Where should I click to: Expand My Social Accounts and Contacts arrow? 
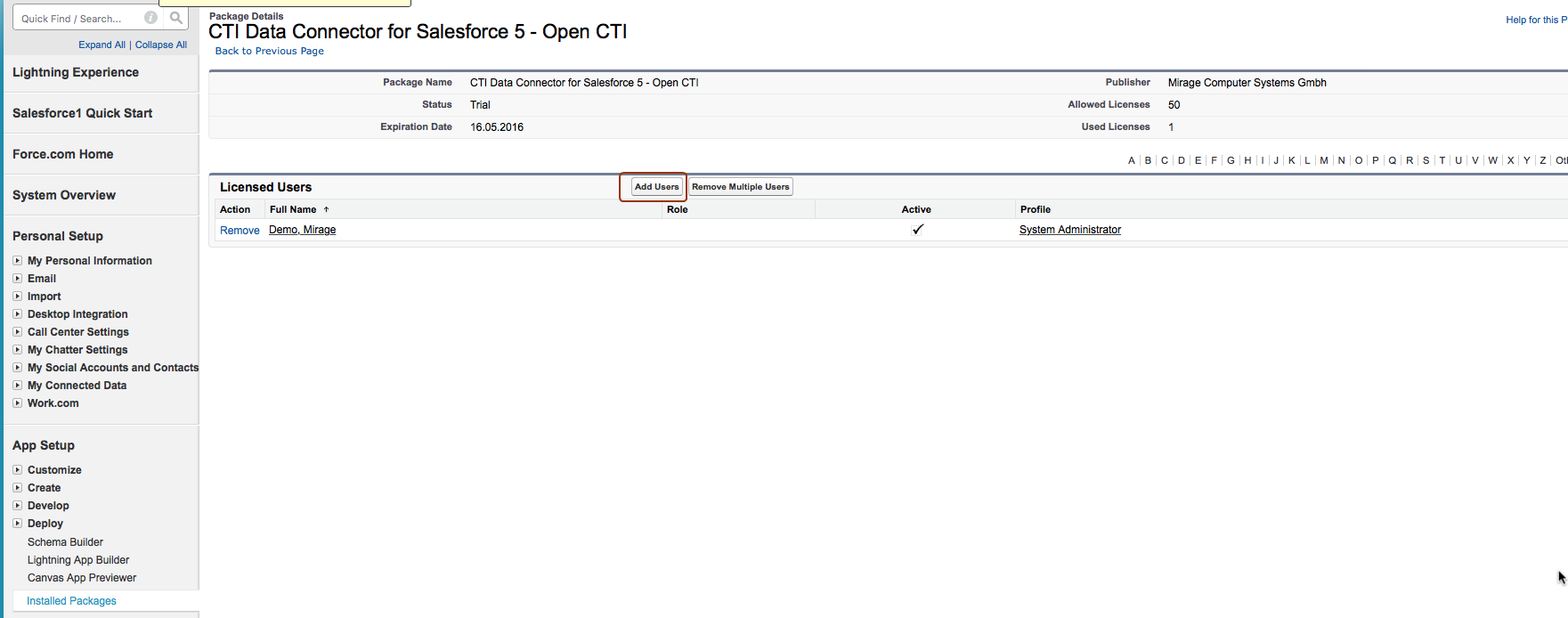[x=17, y=368]
